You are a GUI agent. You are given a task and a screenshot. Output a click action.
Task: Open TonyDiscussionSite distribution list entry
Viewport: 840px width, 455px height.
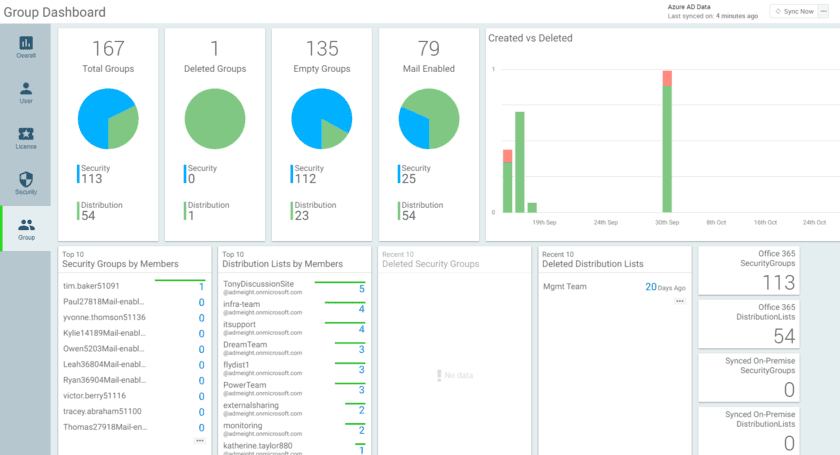coord(258,284)
